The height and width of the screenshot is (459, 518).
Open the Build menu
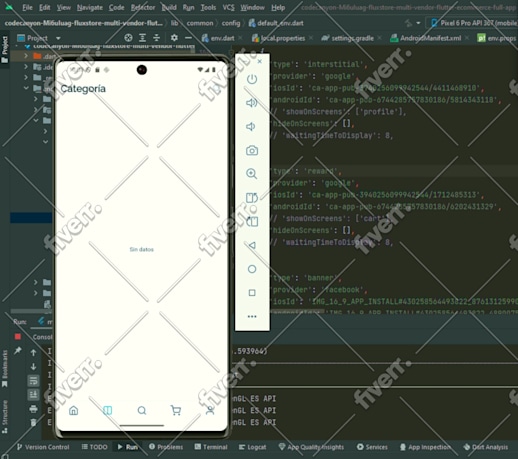169,7
